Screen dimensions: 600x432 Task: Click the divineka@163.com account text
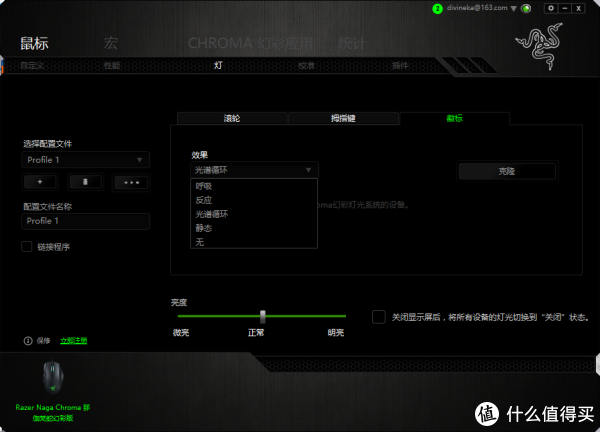click(x=477, y=8)
